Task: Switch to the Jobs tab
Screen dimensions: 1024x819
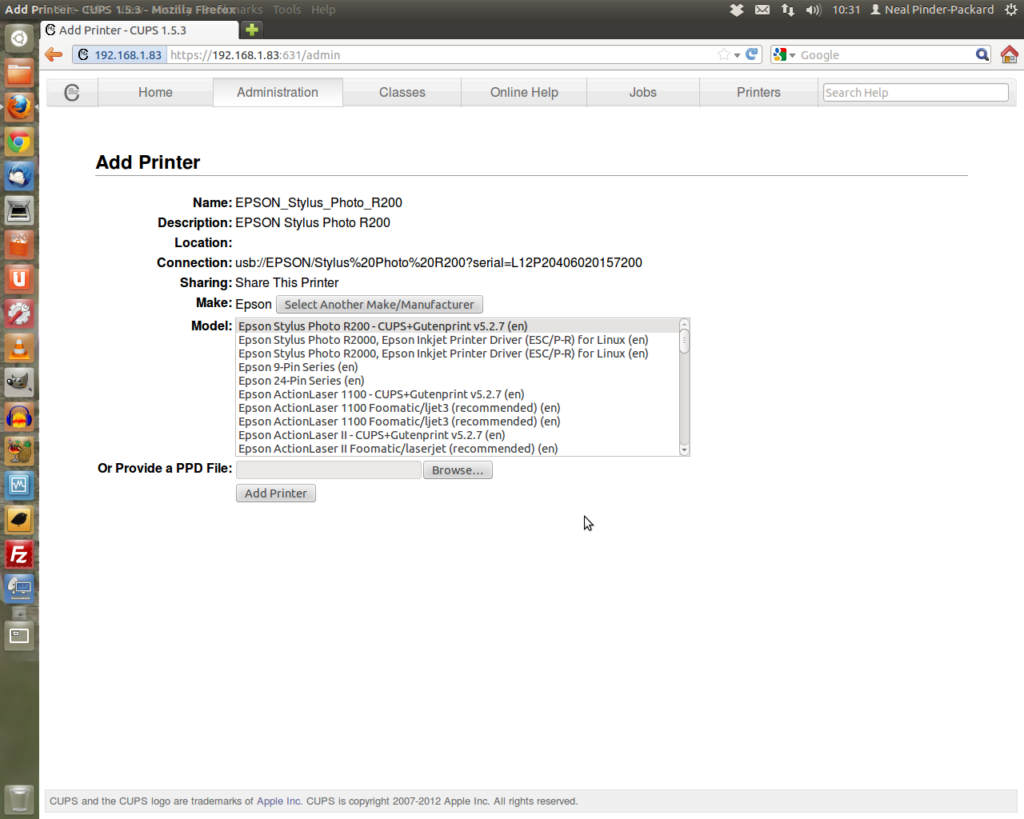Action: 643,92
